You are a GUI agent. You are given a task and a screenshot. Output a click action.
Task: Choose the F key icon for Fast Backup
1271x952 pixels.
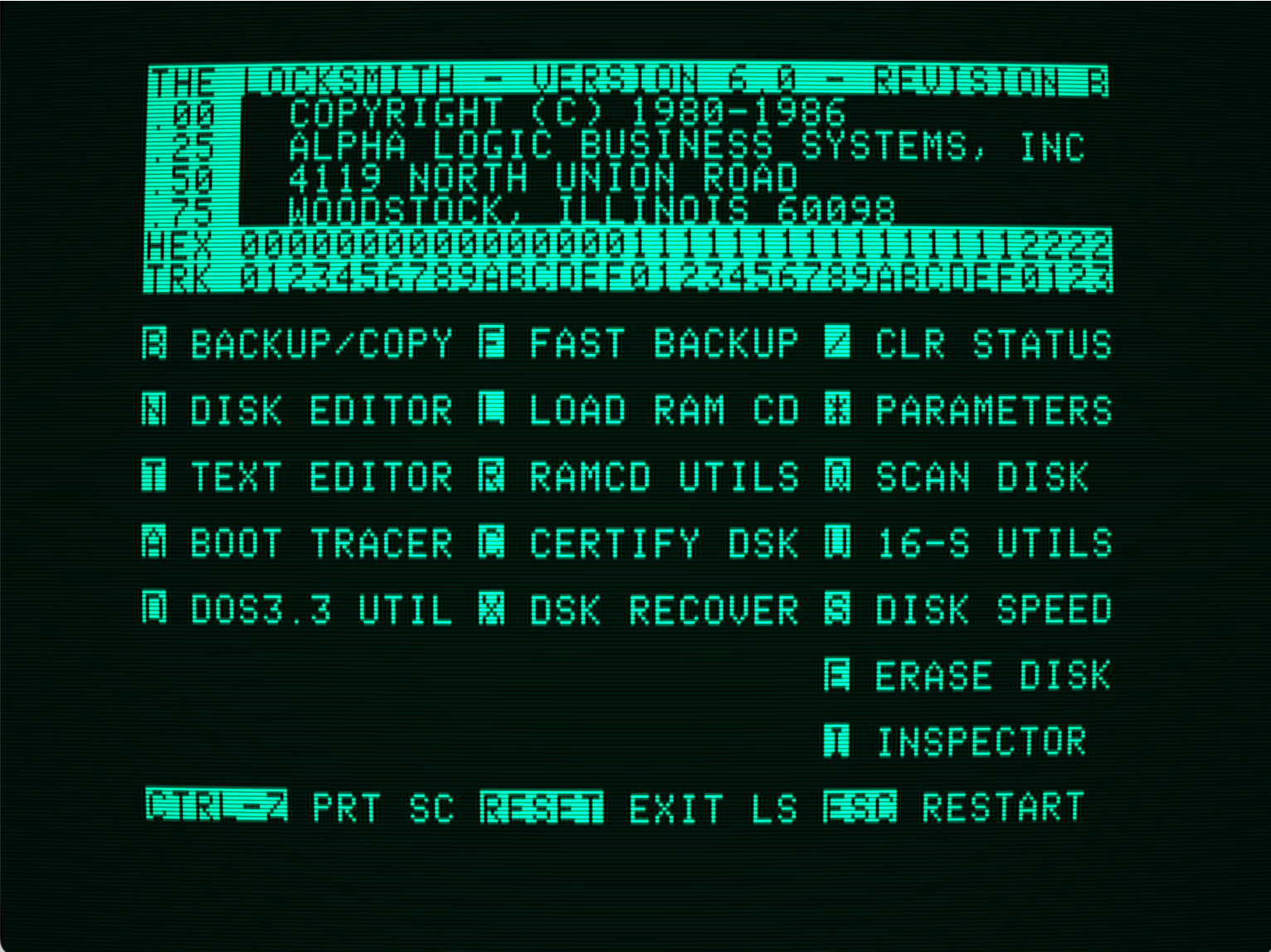click(x=492, y=343)
